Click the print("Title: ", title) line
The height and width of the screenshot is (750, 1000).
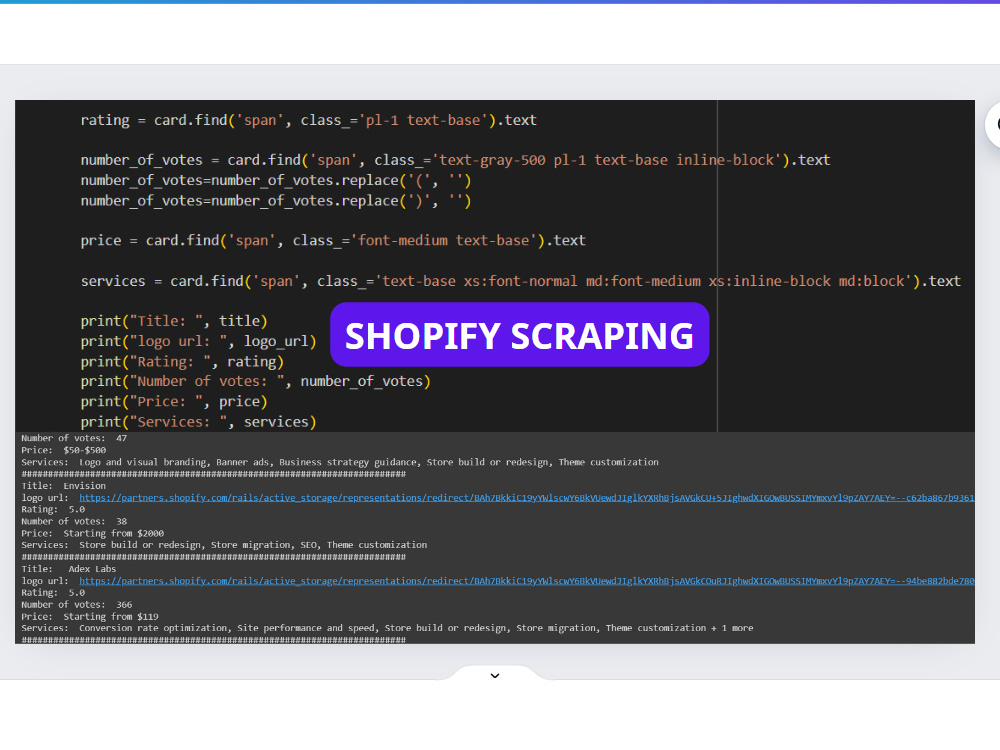[x=174, y=321]
